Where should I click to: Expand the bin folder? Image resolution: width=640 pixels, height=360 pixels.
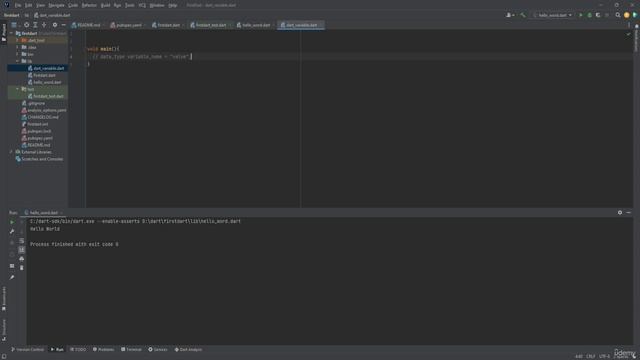coord(17,54)
